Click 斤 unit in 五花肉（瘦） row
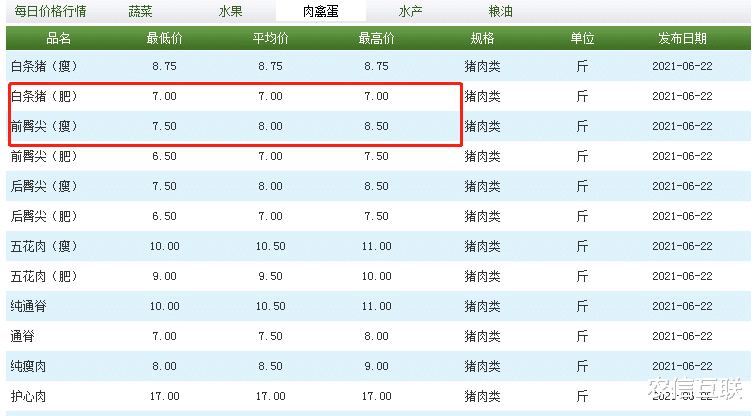This screenshot has height=416, width=755. click(x=583, y=246)
